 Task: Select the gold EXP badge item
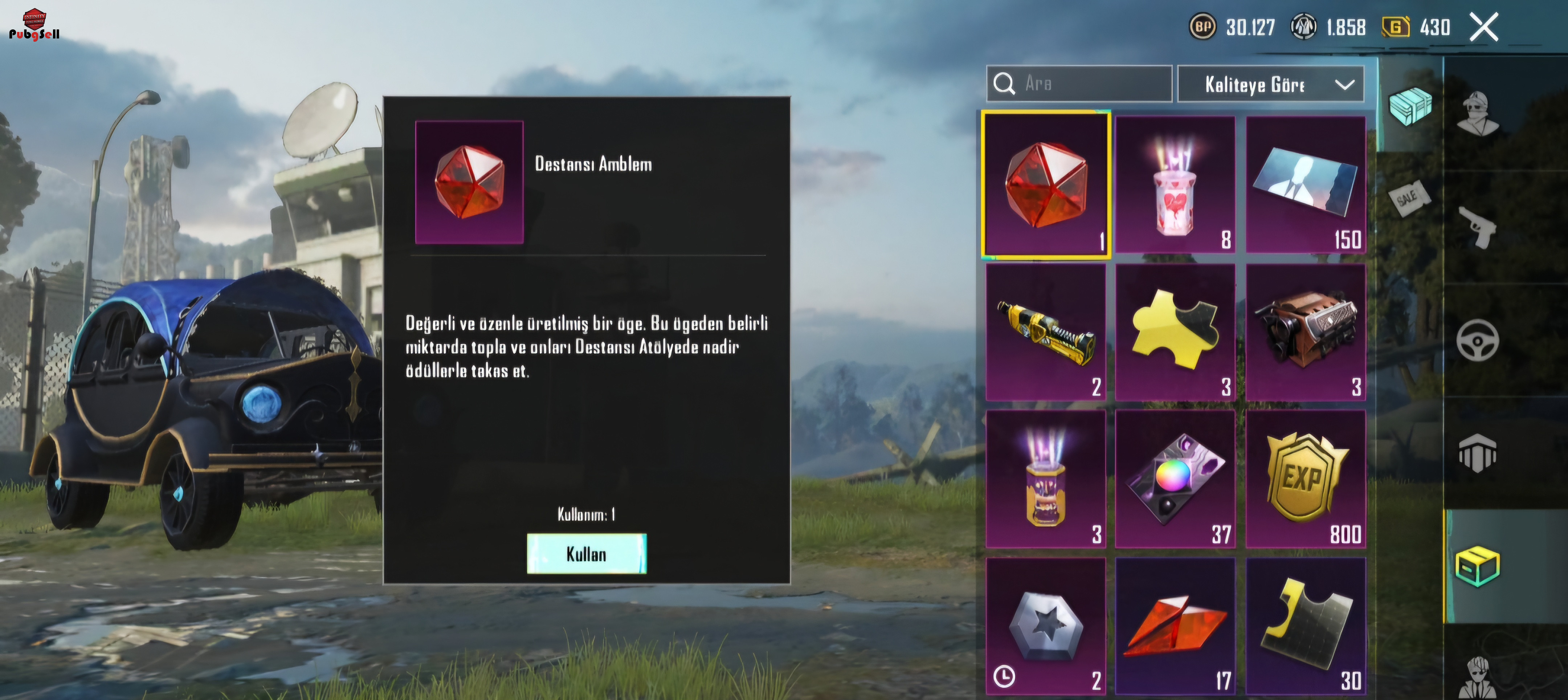coord(1305,479)
